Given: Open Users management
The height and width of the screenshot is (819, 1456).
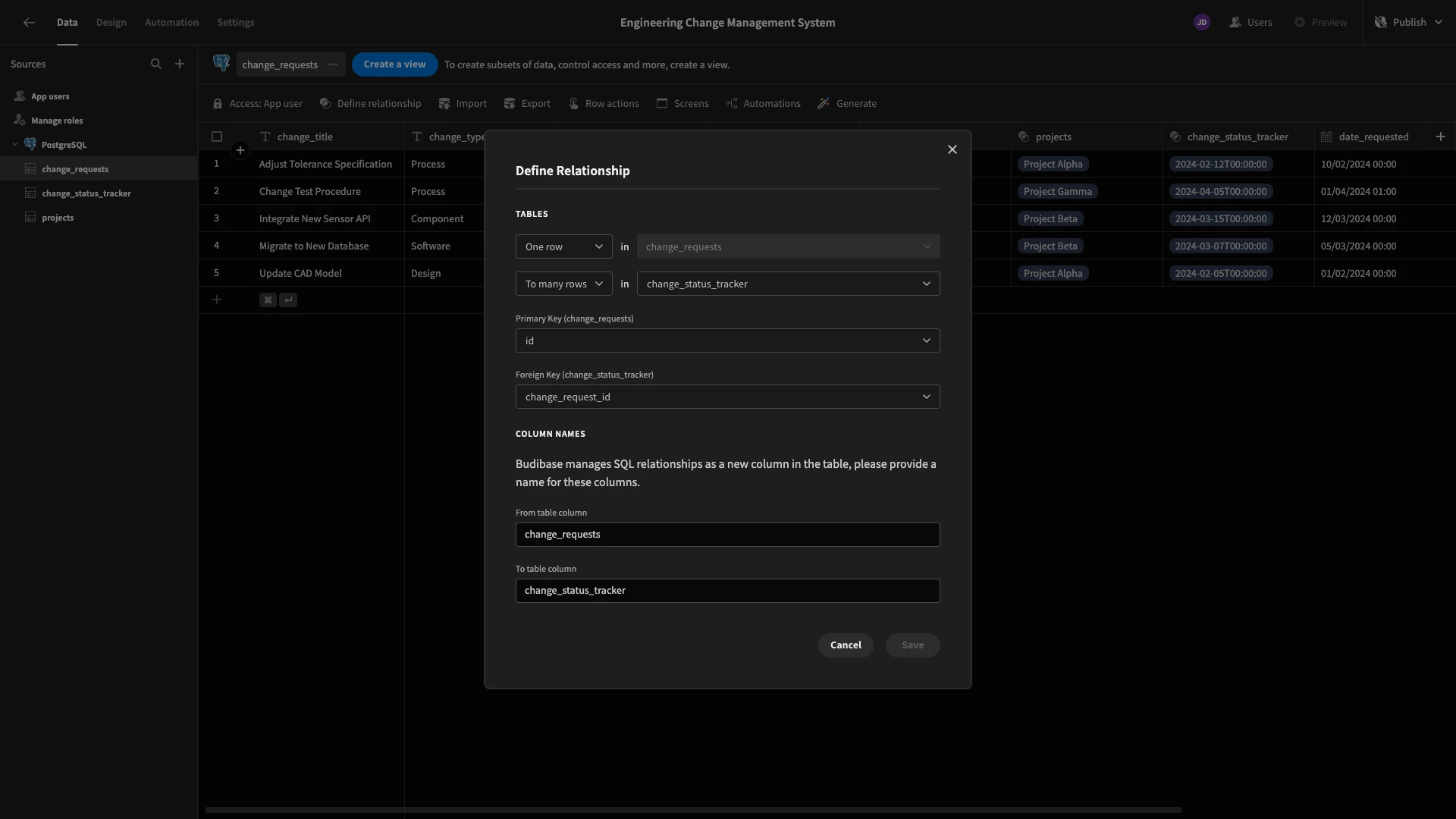Looking at the screenshot, I should 1250,23.
